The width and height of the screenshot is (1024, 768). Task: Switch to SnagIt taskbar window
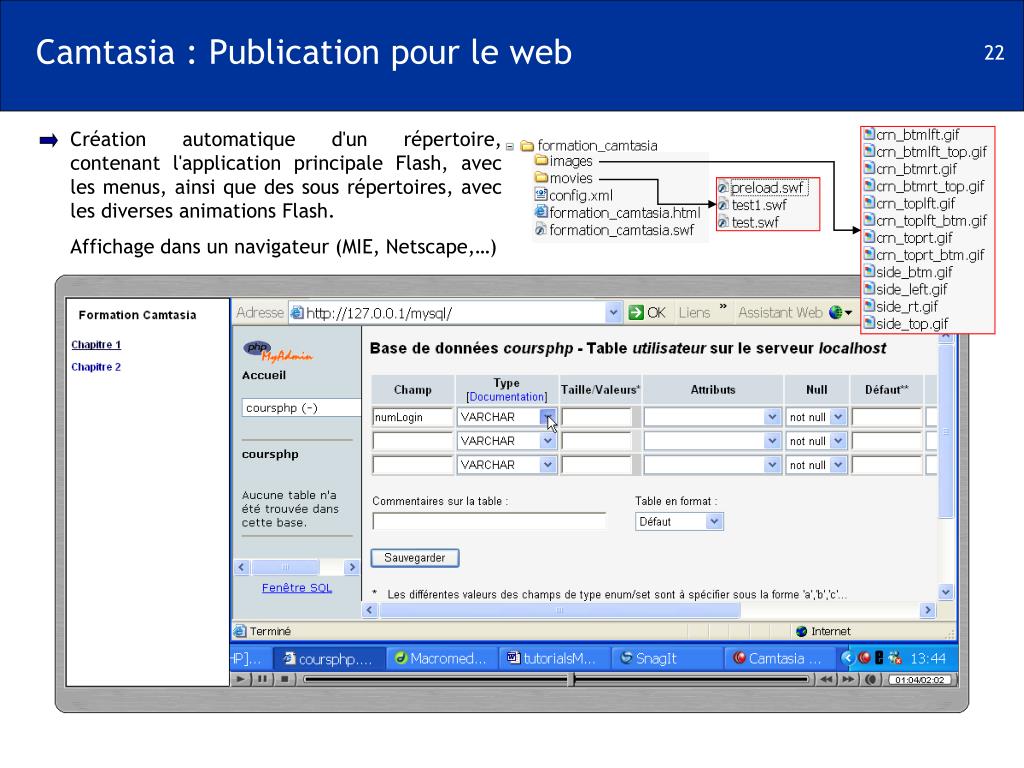(x=667, y=658)
